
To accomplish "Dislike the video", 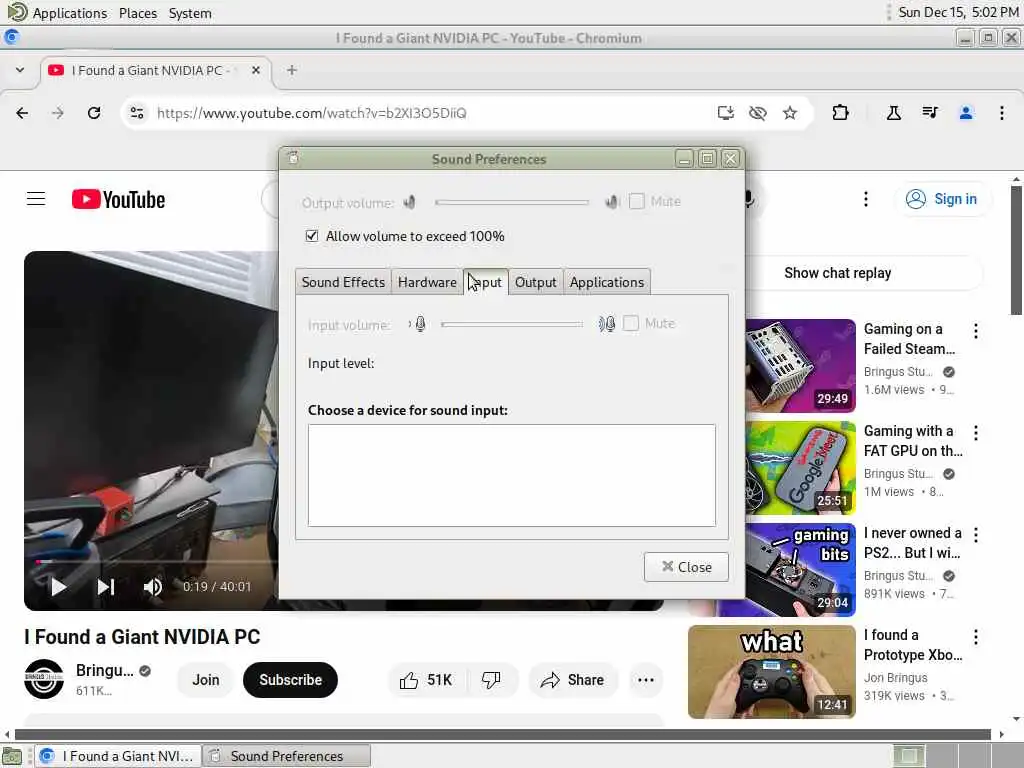I will 491,680.
